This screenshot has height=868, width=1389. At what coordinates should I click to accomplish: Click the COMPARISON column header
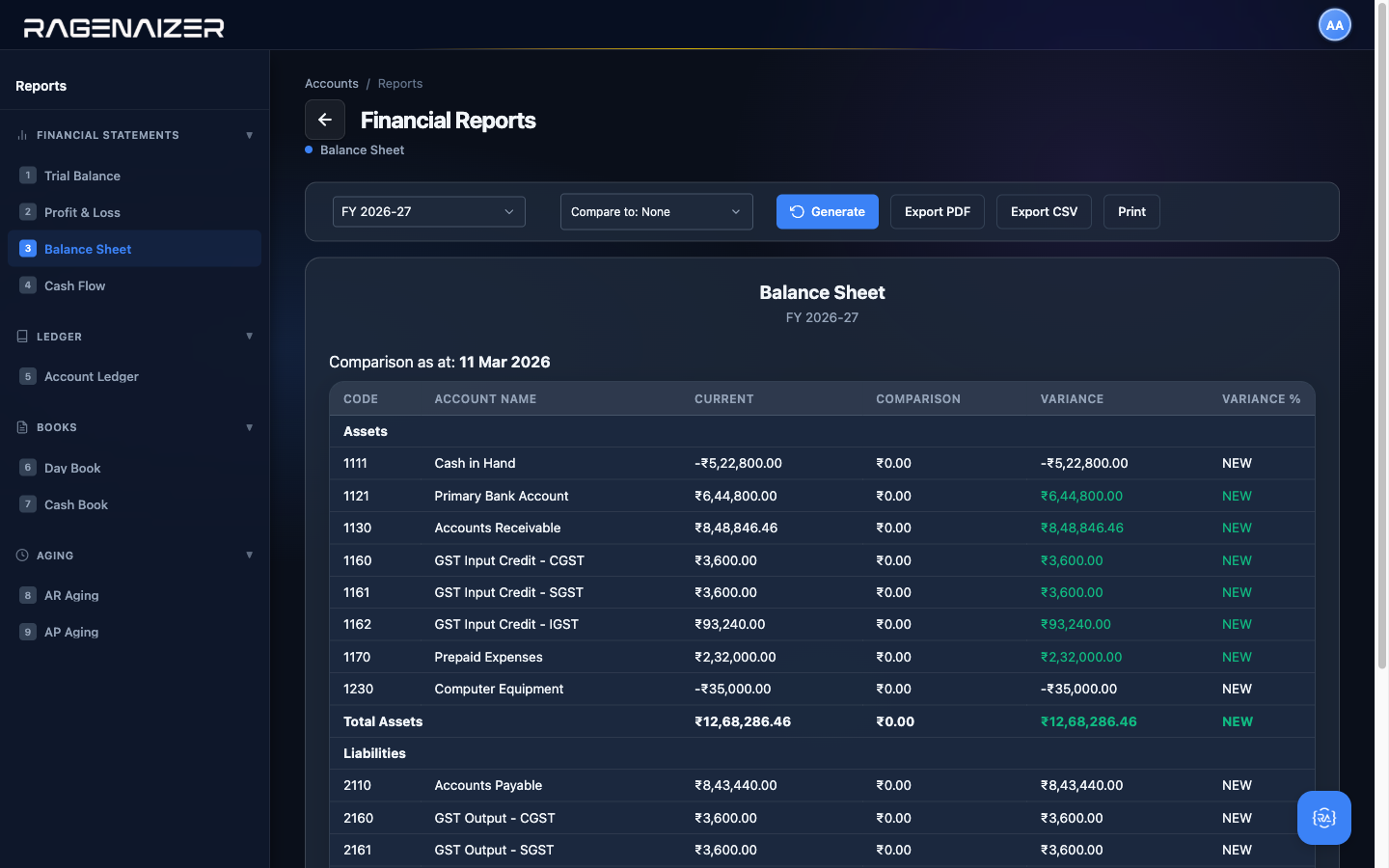(918, 399)
